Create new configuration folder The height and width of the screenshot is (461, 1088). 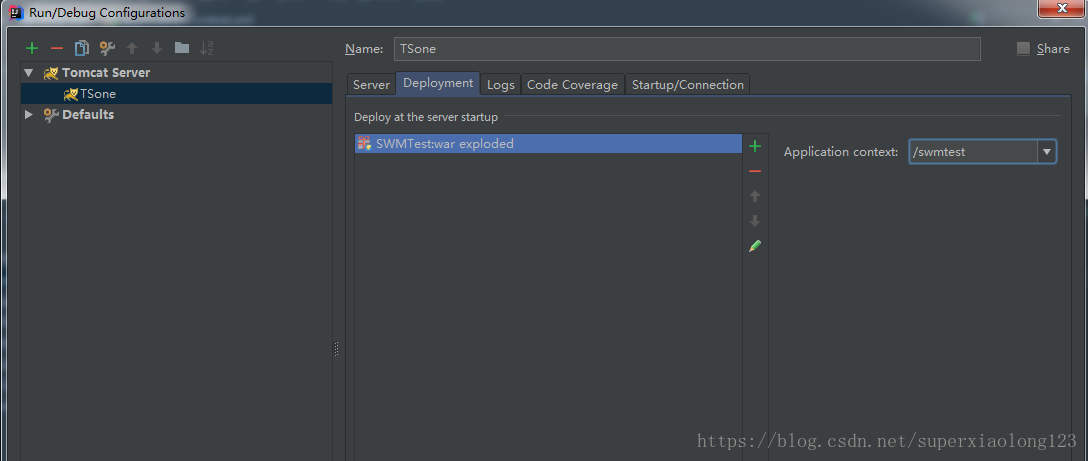pos(182,48)
